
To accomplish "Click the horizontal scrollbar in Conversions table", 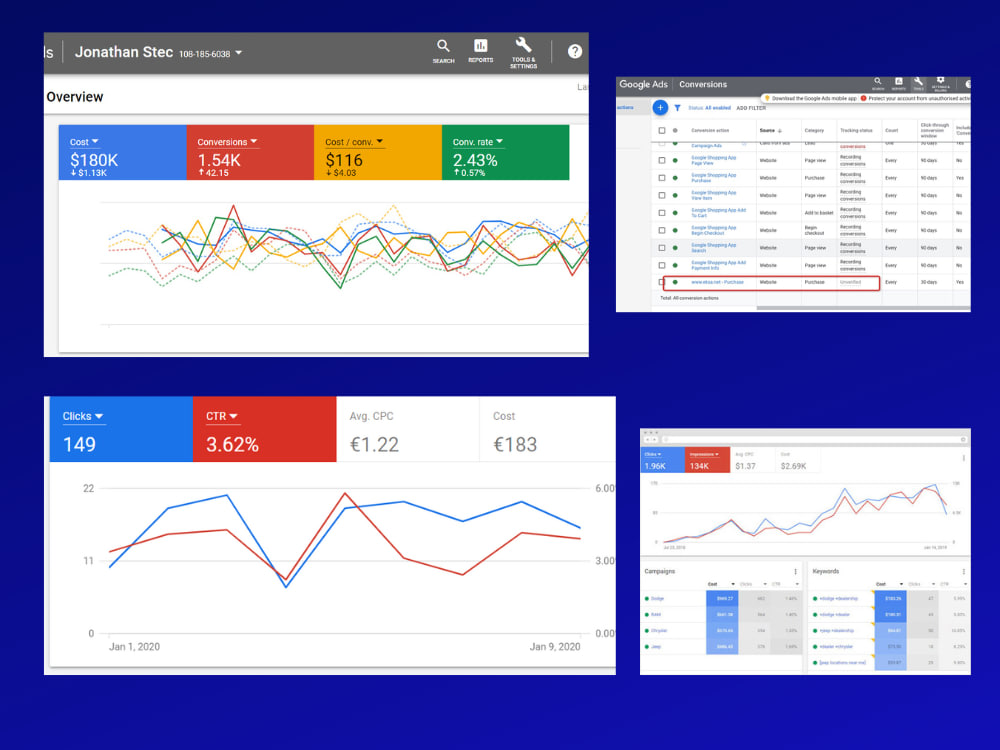I will click(863, 308).
